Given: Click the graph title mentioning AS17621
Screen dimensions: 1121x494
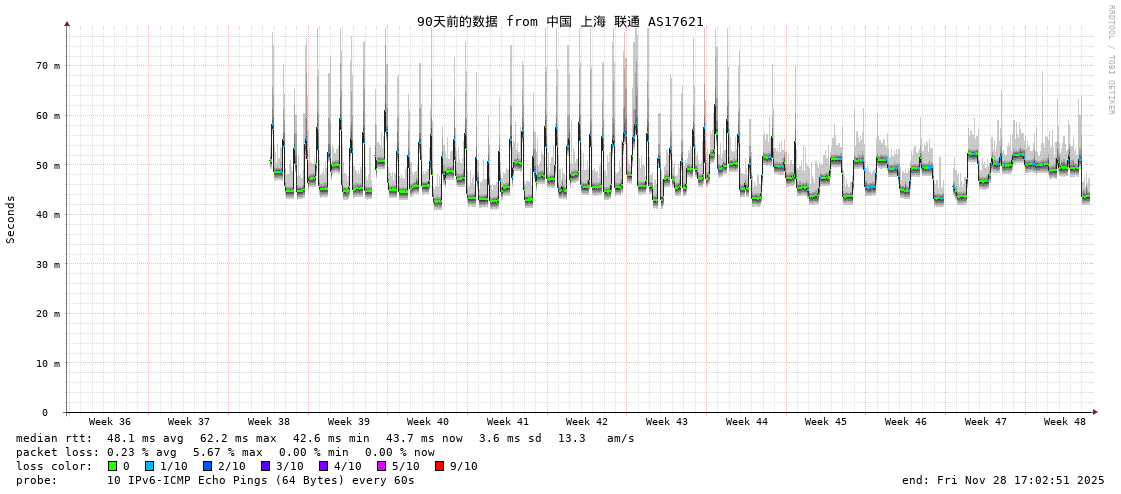Looking at the screenshot, I should (560, 21).
